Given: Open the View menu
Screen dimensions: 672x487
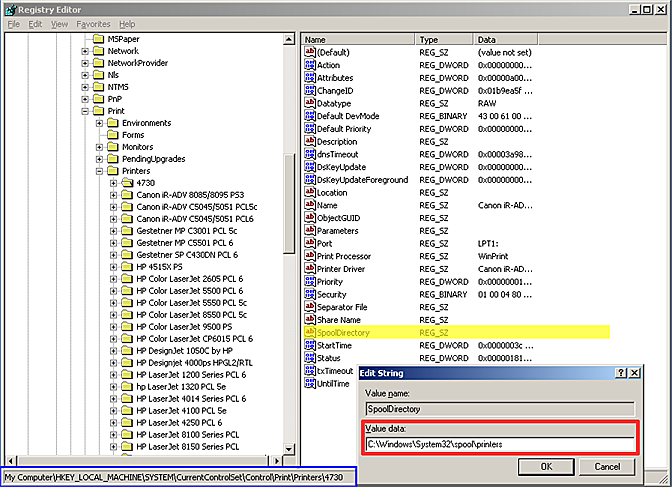Looking at the screenshot, I should pos(59,24).
